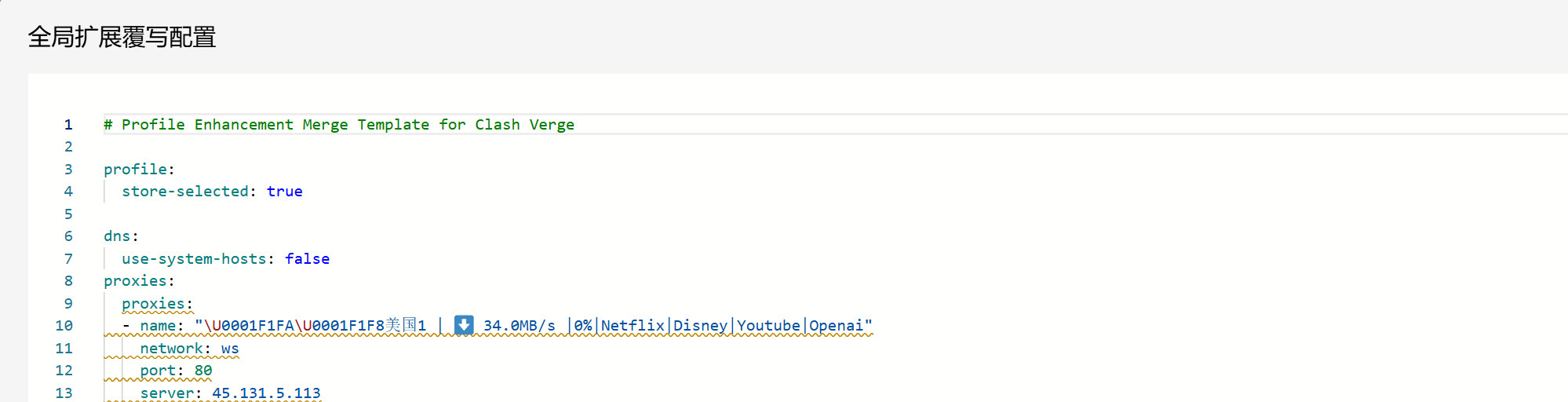
Task: Click the port value '80'
Action: pos(203,371)
